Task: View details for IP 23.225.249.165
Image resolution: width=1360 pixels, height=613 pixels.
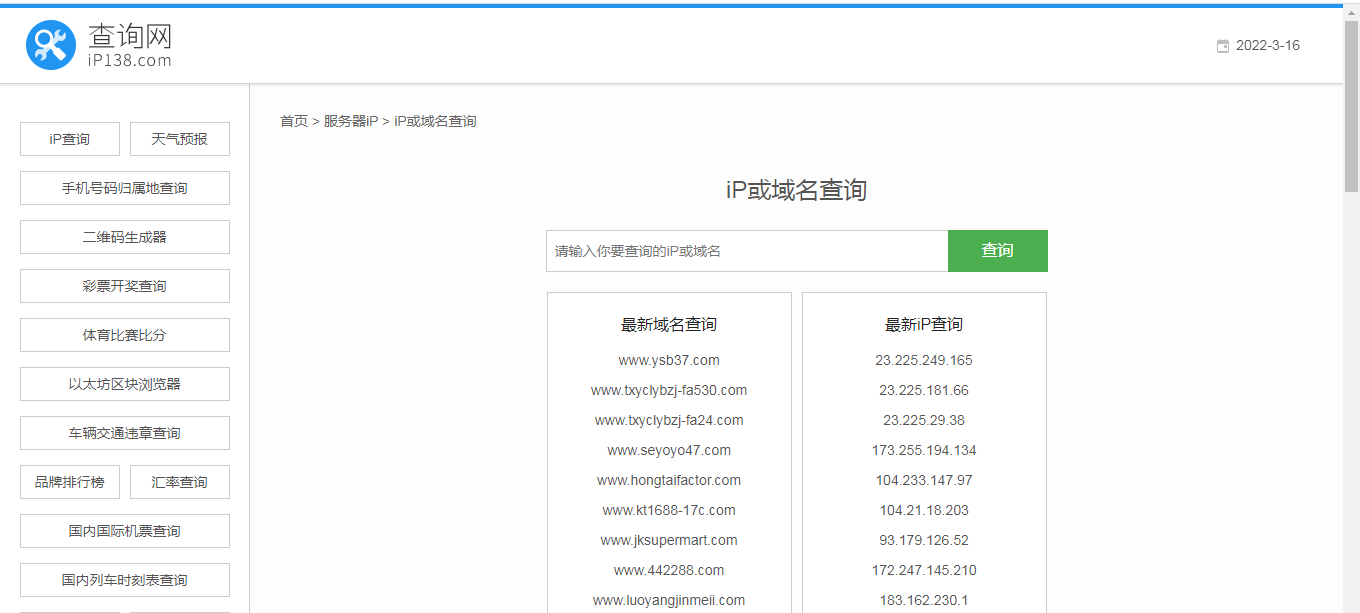Action: point(923,360)
